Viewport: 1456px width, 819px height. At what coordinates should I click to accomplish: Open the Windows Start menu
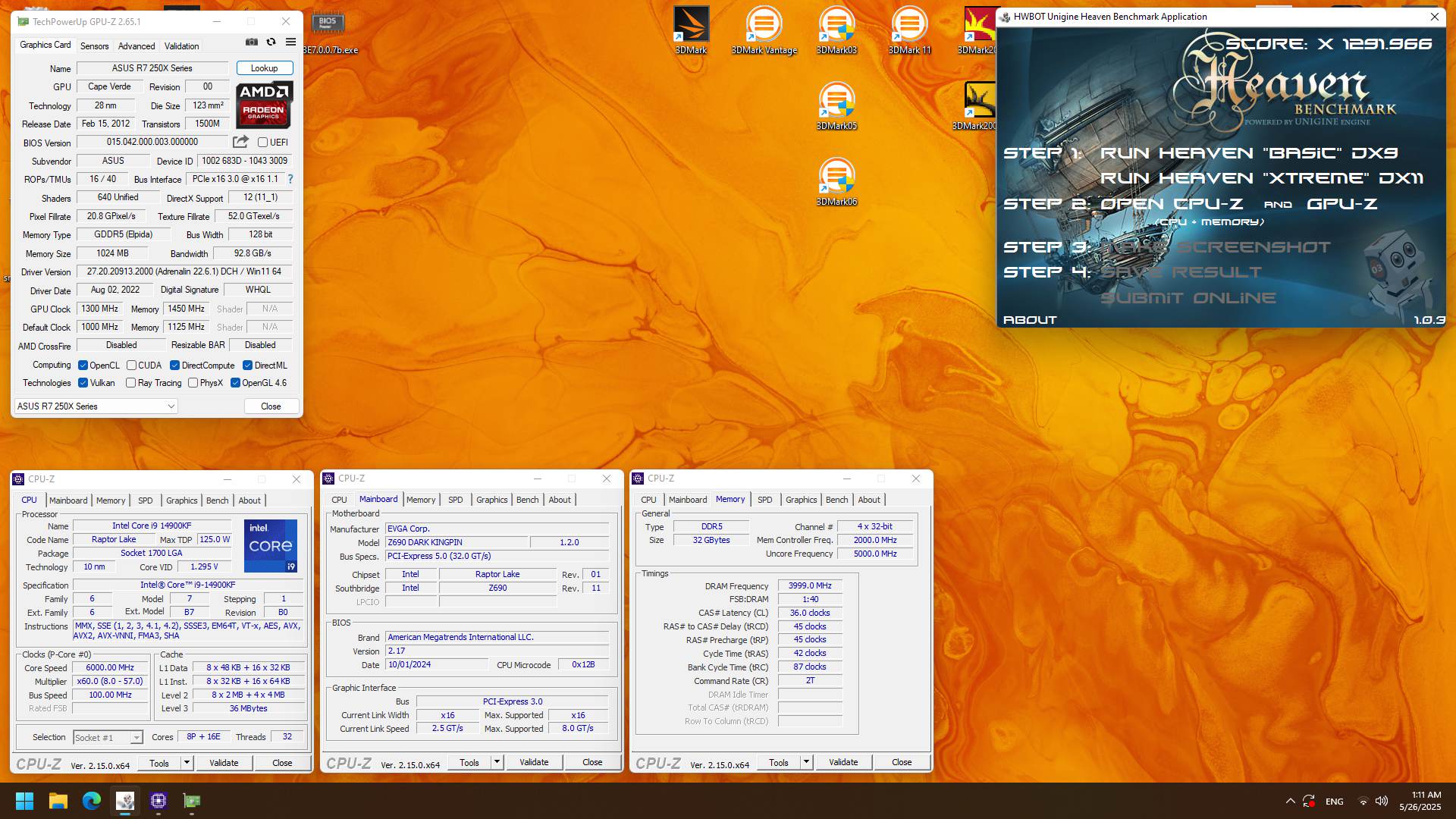pos(24,801)
